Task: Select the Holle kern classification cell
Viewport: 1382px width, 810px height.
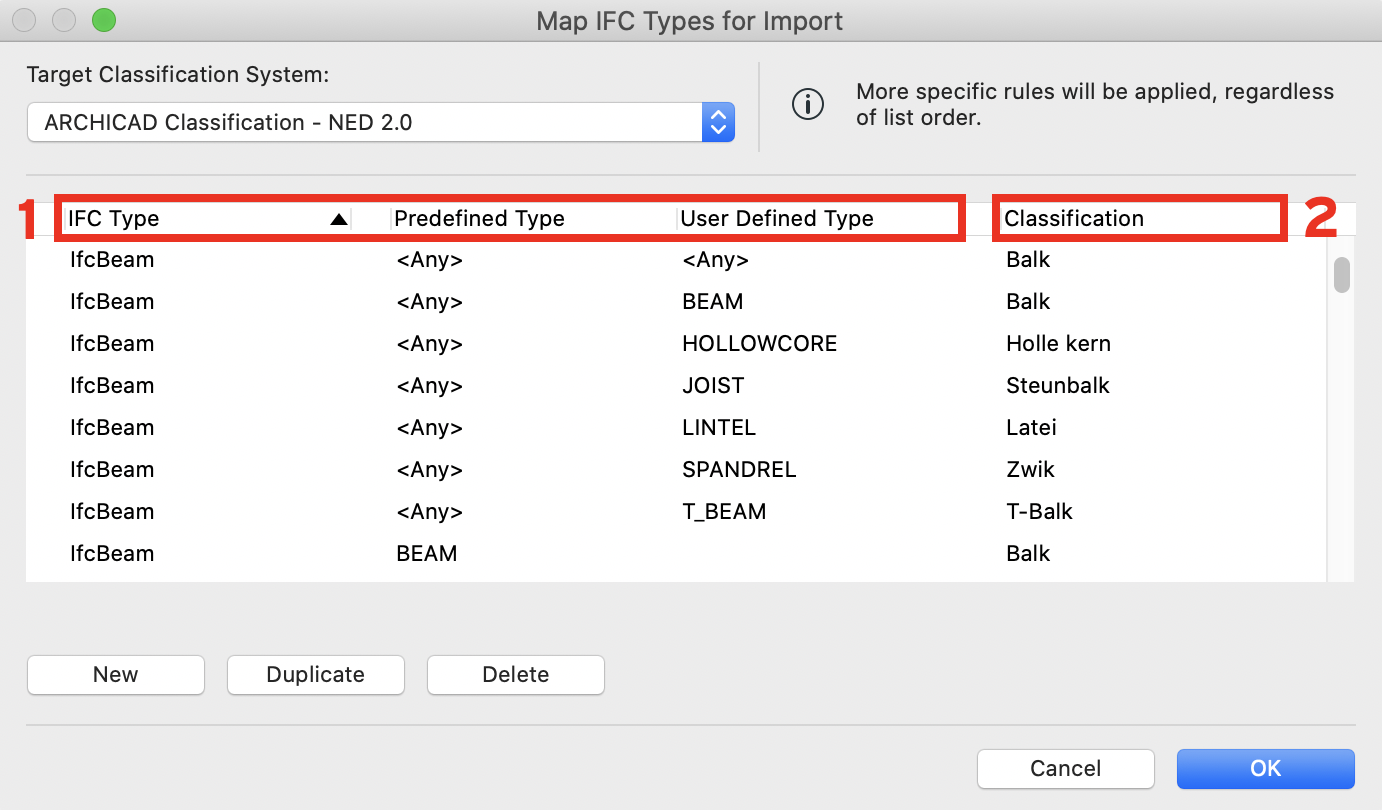Action: [x=1058, y=343]
